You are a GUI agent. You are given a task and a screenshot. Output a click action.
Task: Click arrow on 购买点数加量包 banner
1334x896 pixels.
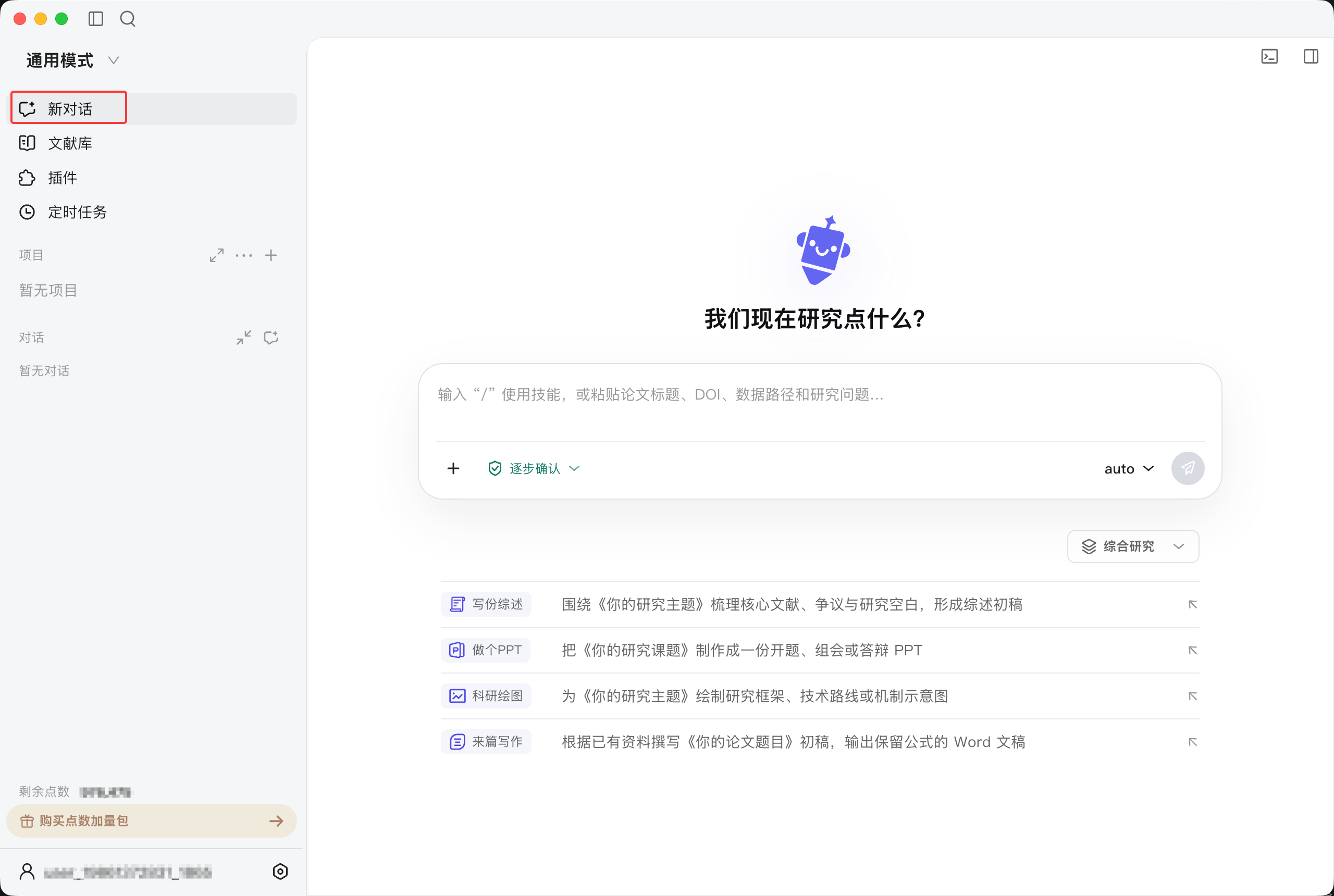[276, 821]
